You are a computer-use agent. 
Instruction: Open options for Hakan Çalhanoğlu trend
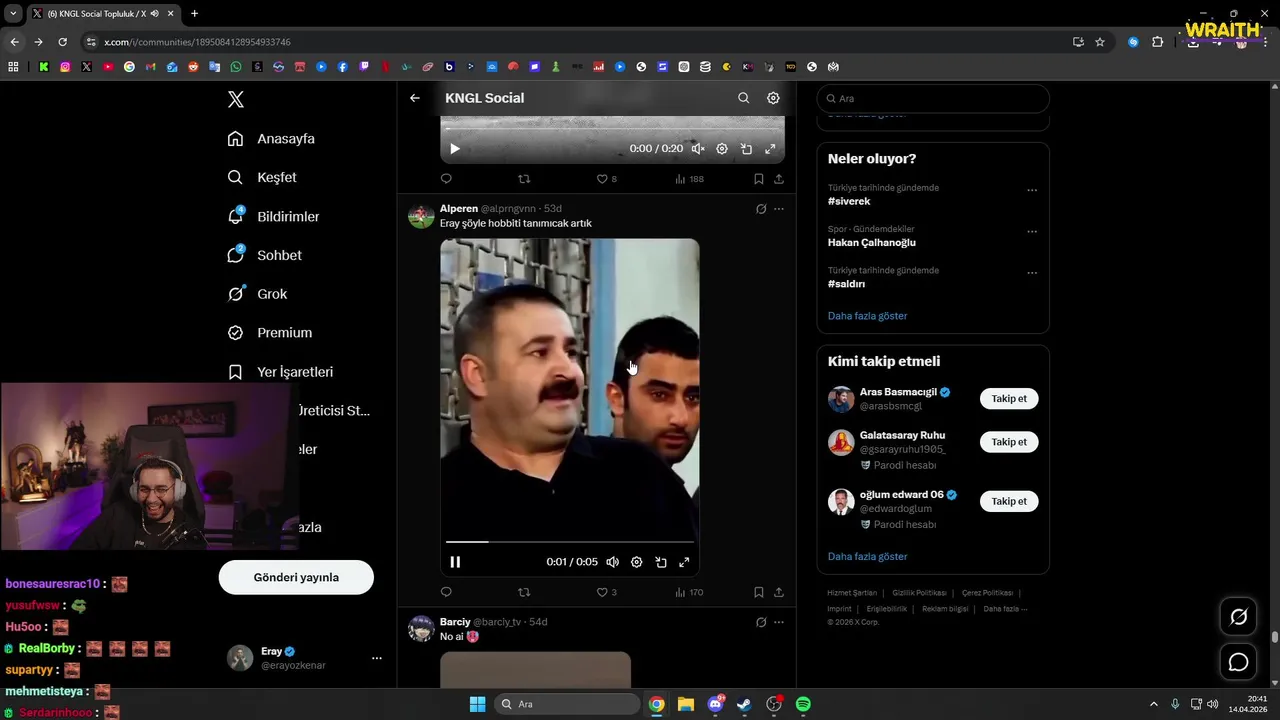pos(1032,231)
